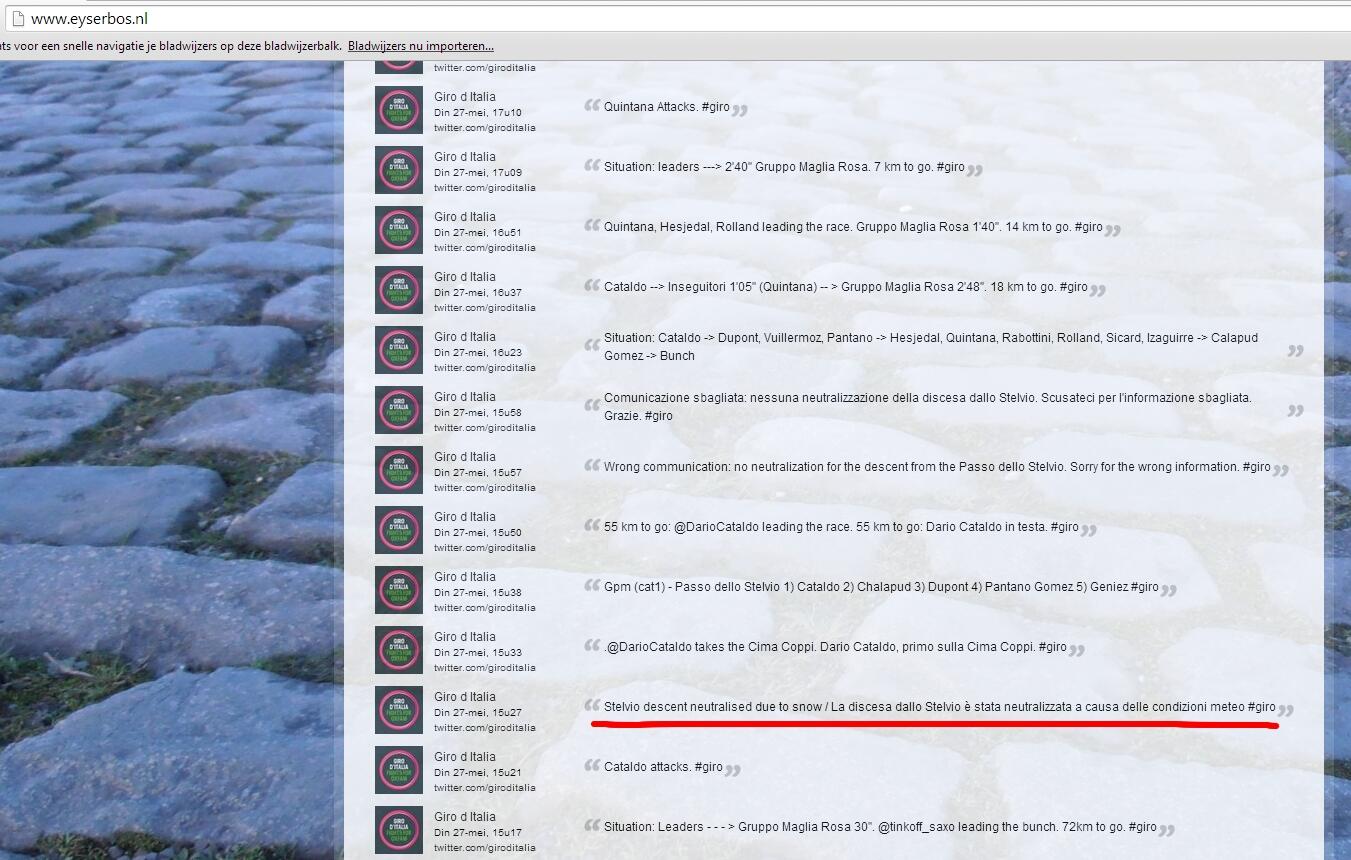Click timestamp 'Din 27-mei, 16u37'
The image size is (1351, 860).
(478, 293)
